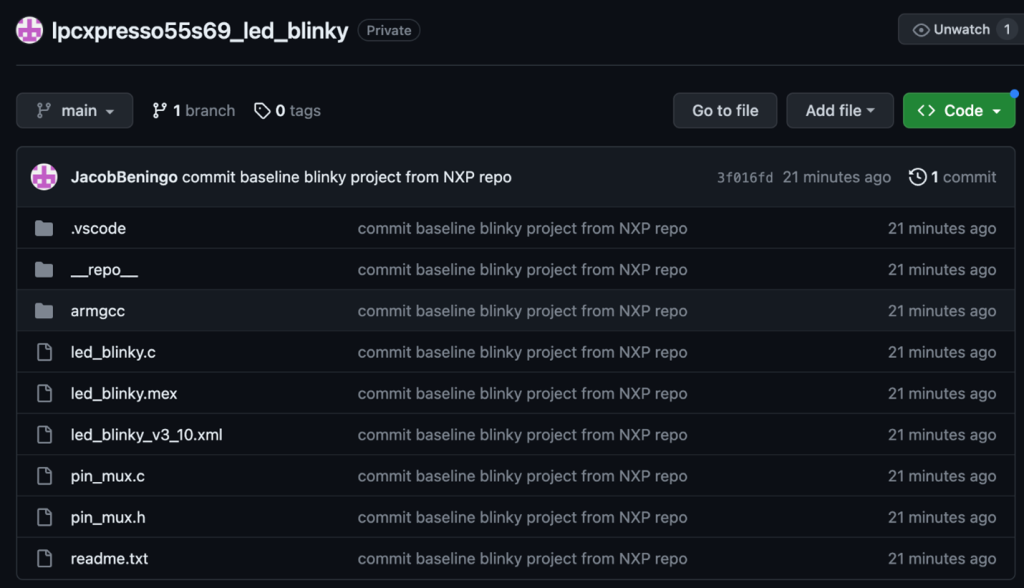
Task: Expand the Add file dropdown
Action: pyautogui.click(x=840, y=111)
